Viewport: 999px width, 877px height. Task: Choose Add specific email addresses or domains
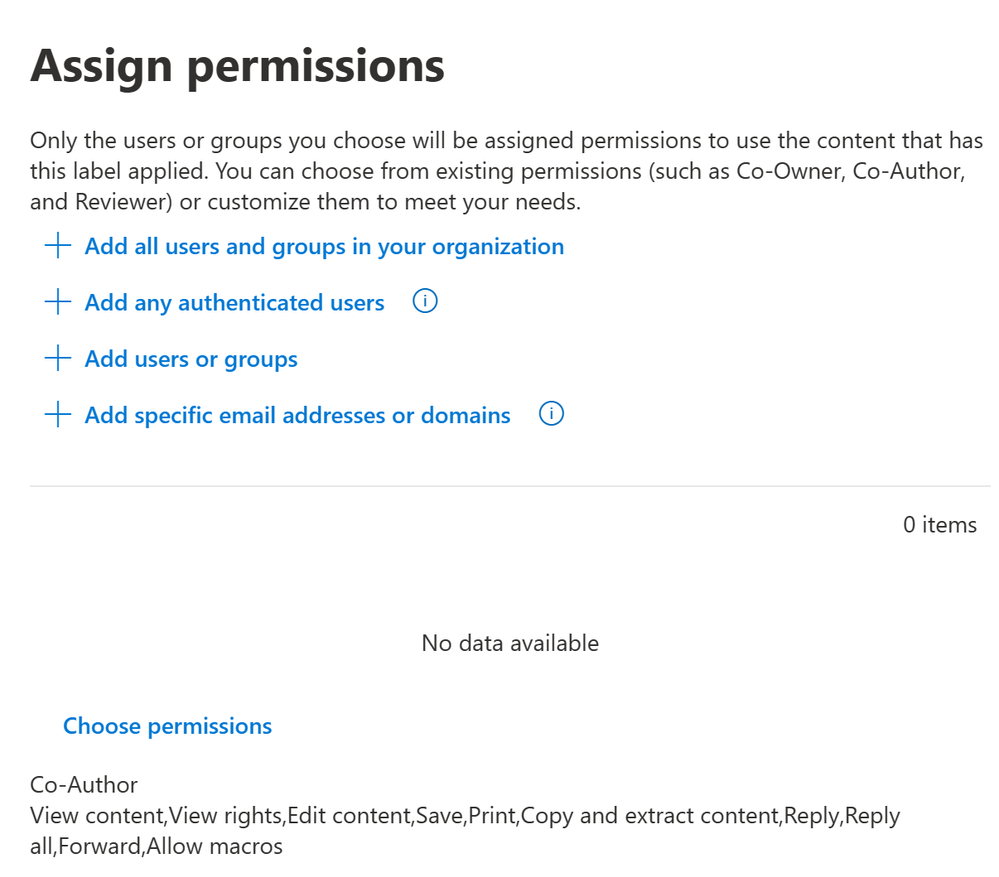click(x=298, y=415)
